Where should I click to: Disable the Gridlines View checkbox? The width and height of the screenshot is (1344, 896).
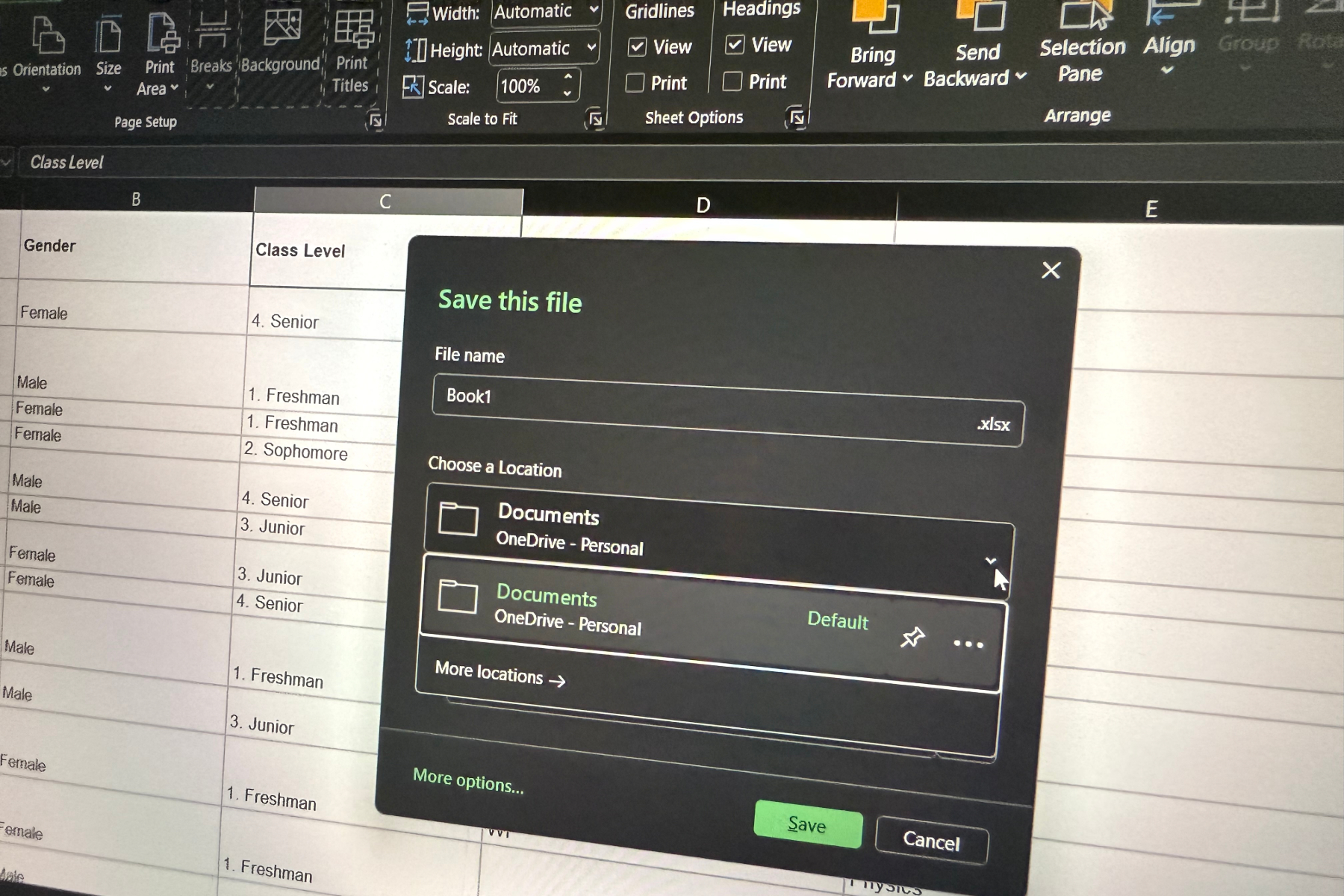click(637, 47)
